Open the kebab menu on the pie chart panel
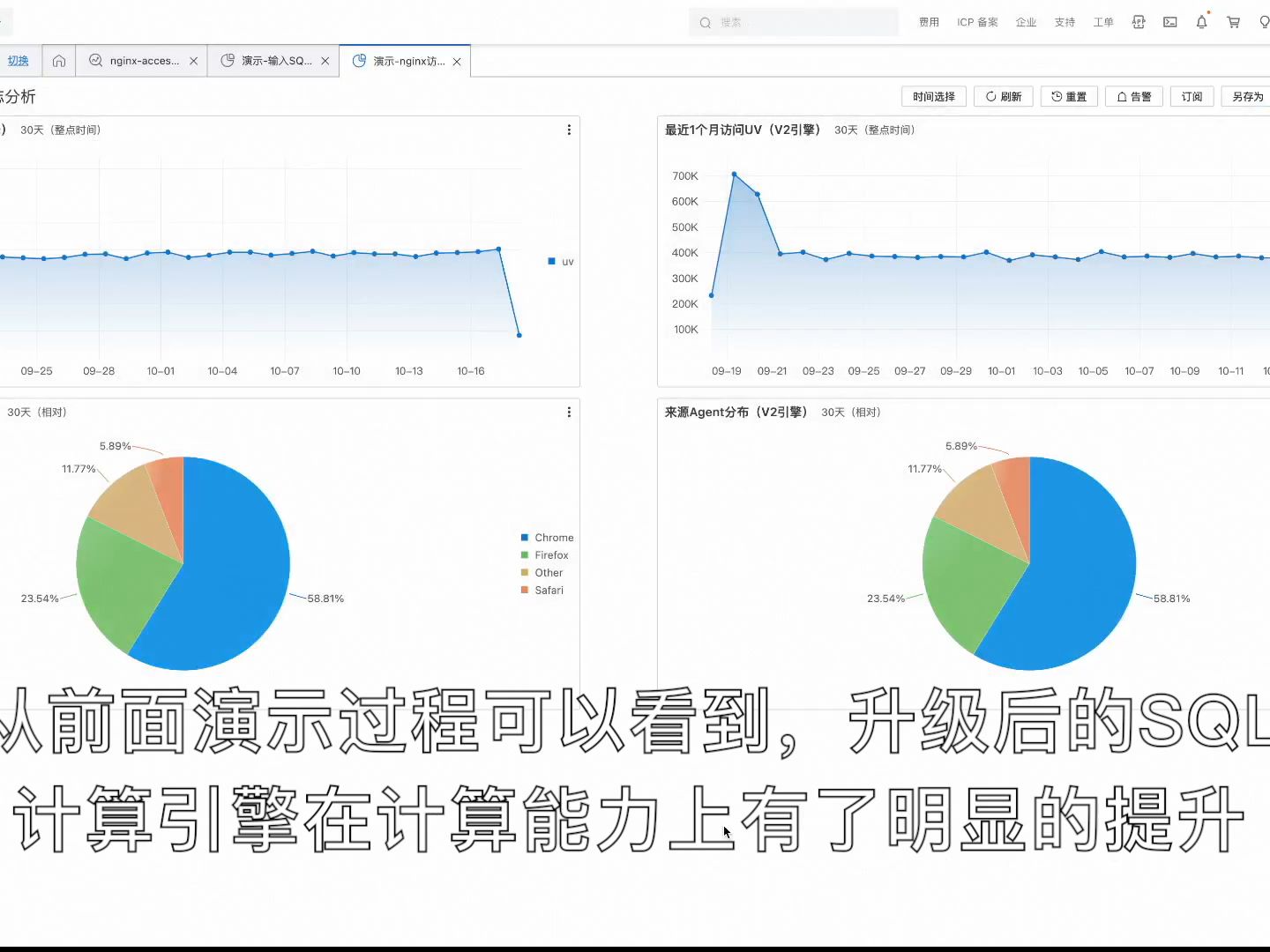 pos(569,412)
